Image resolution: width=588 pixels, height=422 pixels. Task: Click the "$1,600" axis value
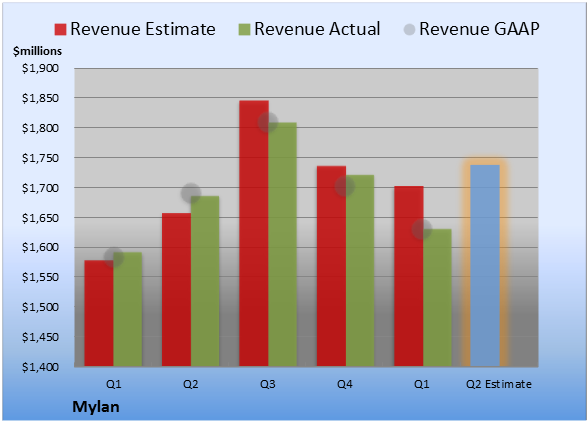point(40,247)
